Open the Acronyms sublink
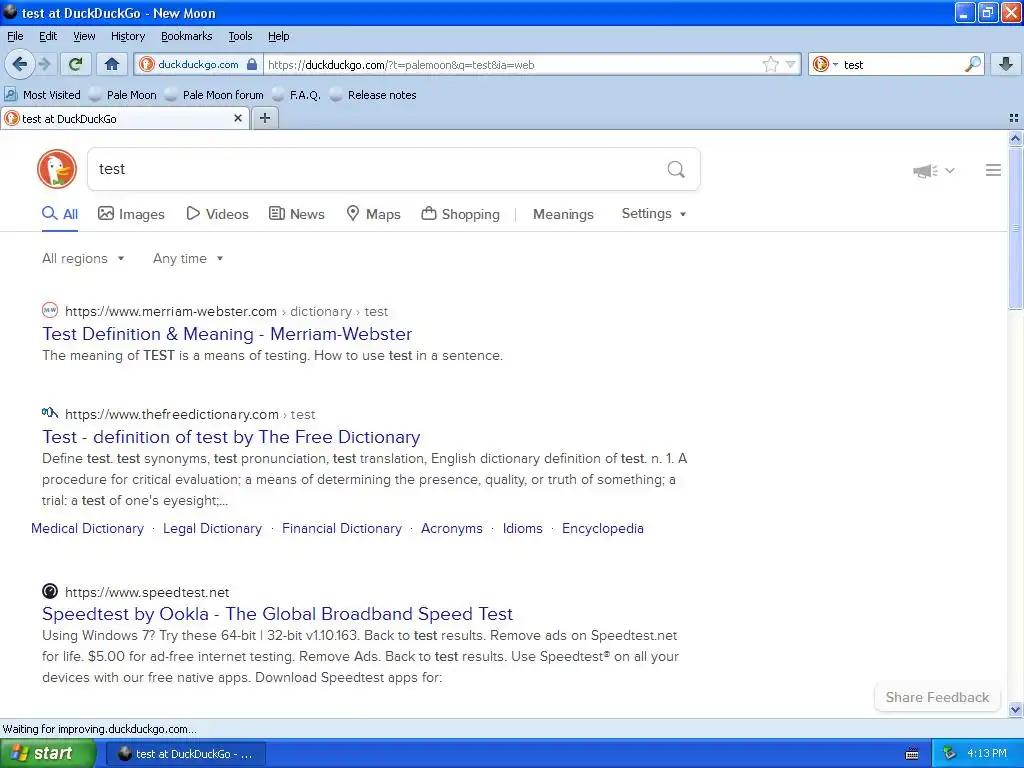 click(x=452, y=528)
